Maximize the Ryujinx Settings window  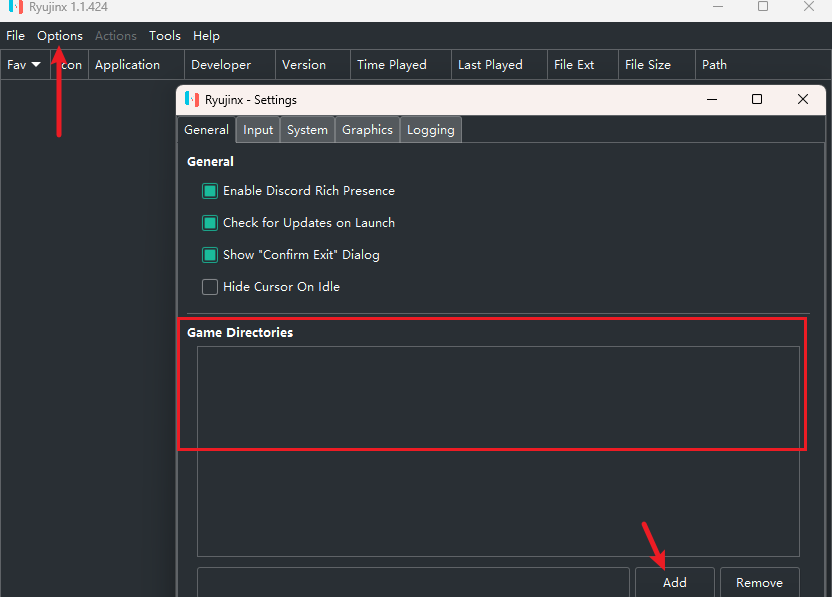(x=757, y=99)
